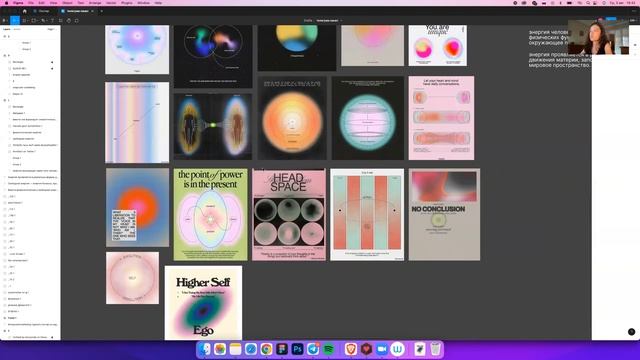Open the Figma menu in menu bar
This screenshot has width=640, height=360.
click(x=18, y=3)
